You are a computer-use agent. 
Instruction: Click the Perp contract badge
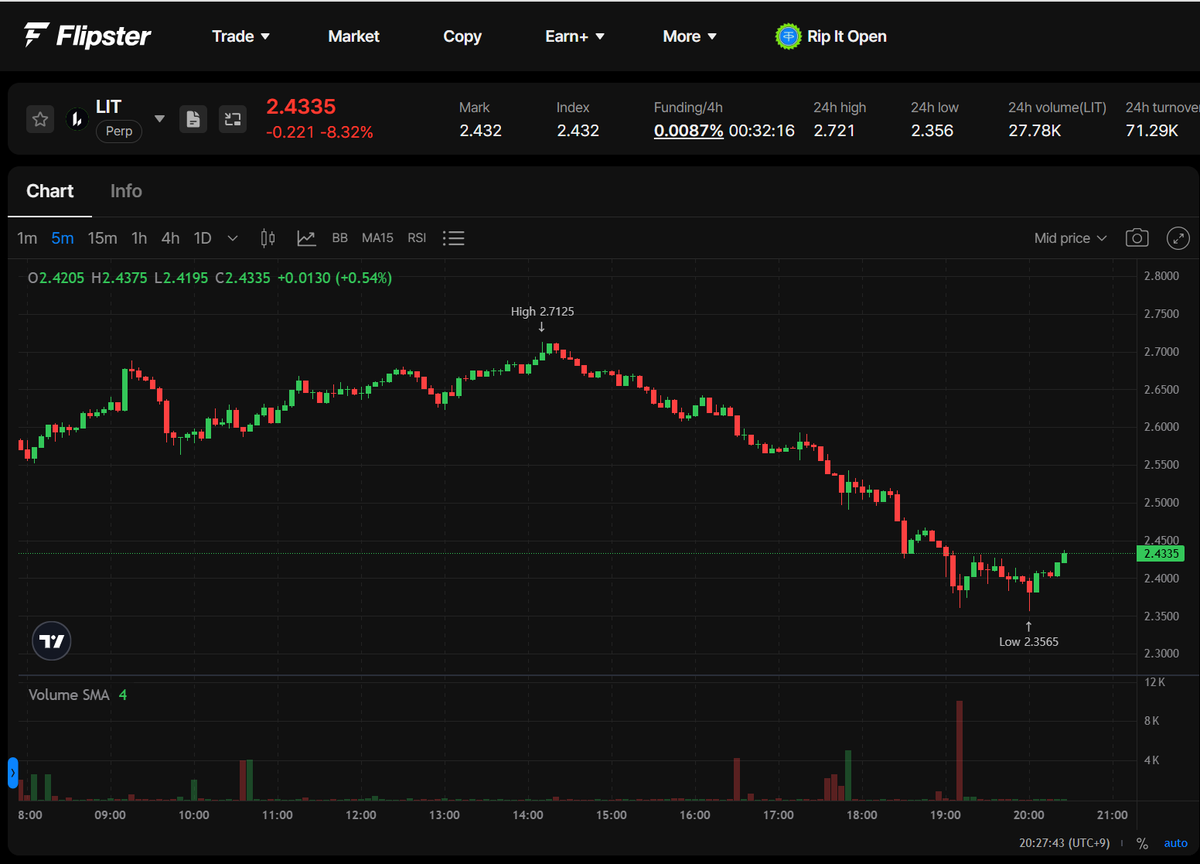click(x=119, y=131)
